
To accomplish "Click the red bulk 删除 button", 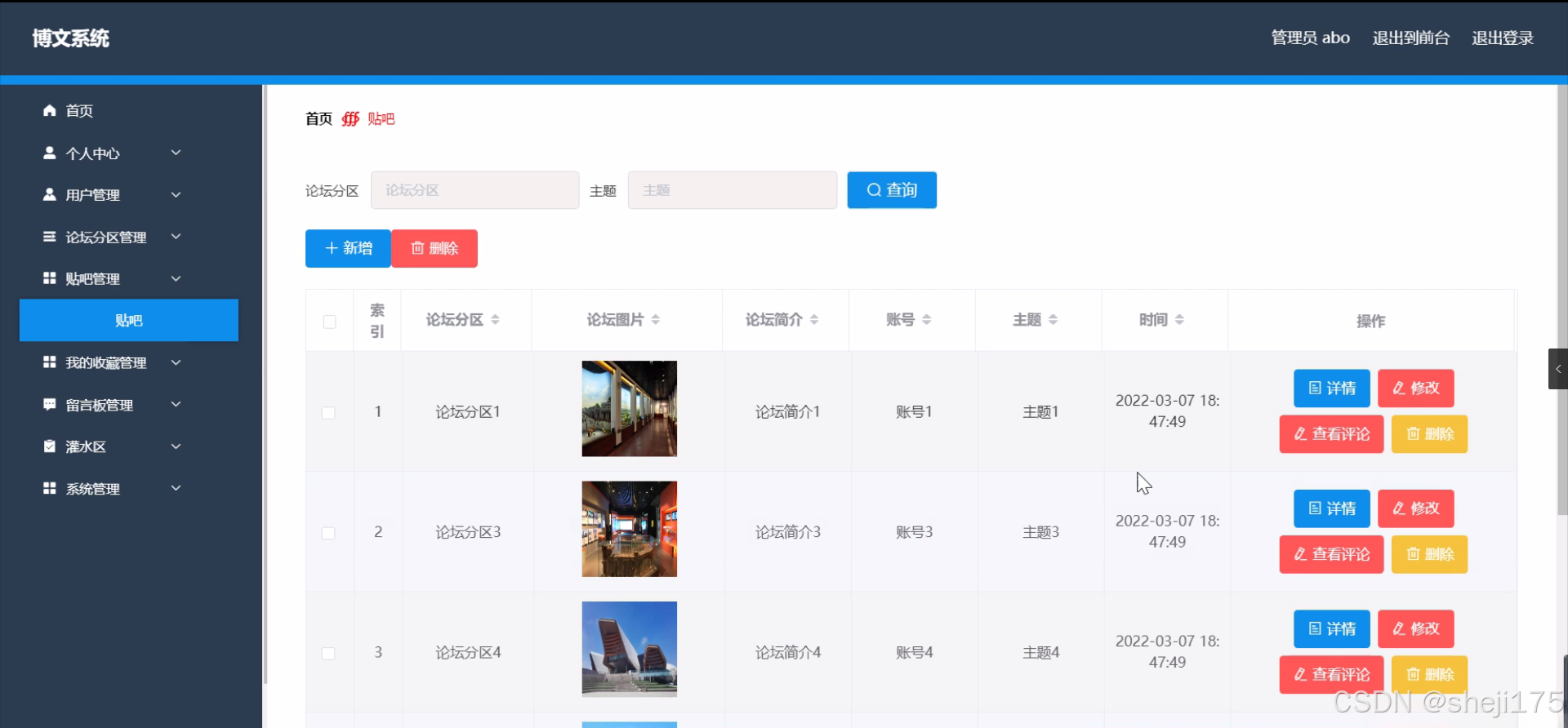I will pyautogui.click(x=434, y=248).
